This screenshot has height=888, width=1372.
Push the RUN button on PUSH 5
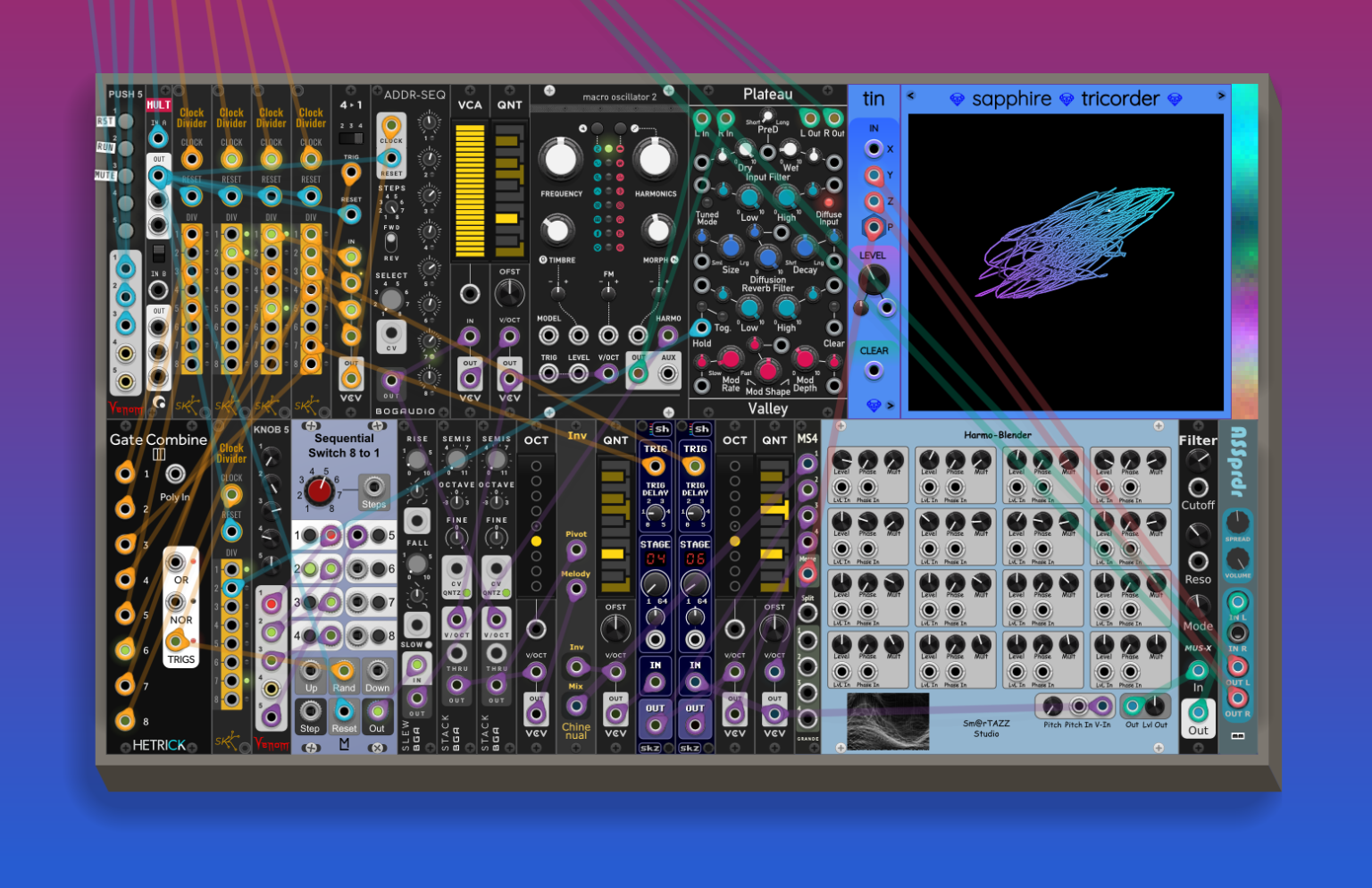[x=126, y=149]
